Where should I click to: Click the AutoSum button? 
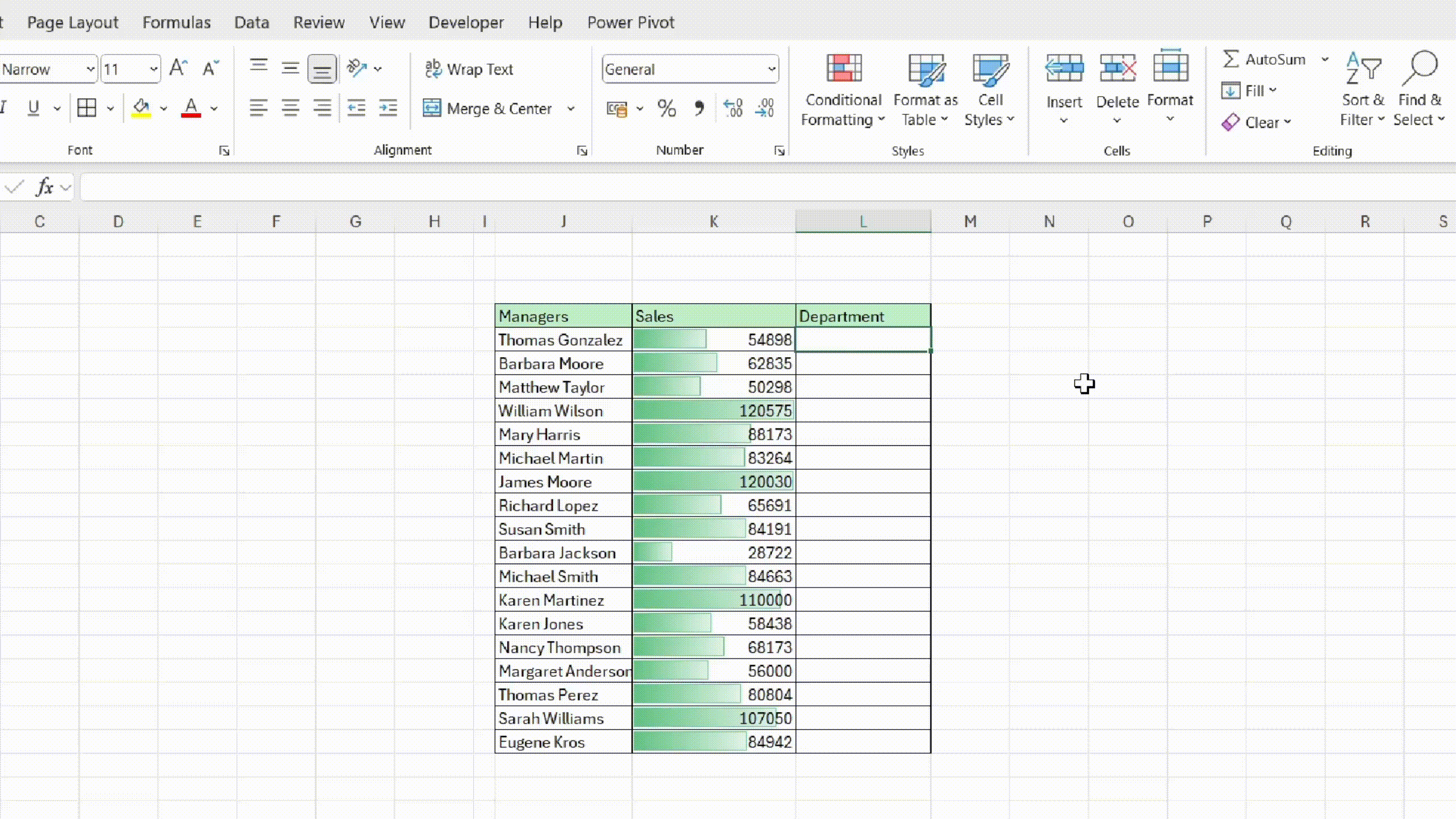coord(1264,59)
